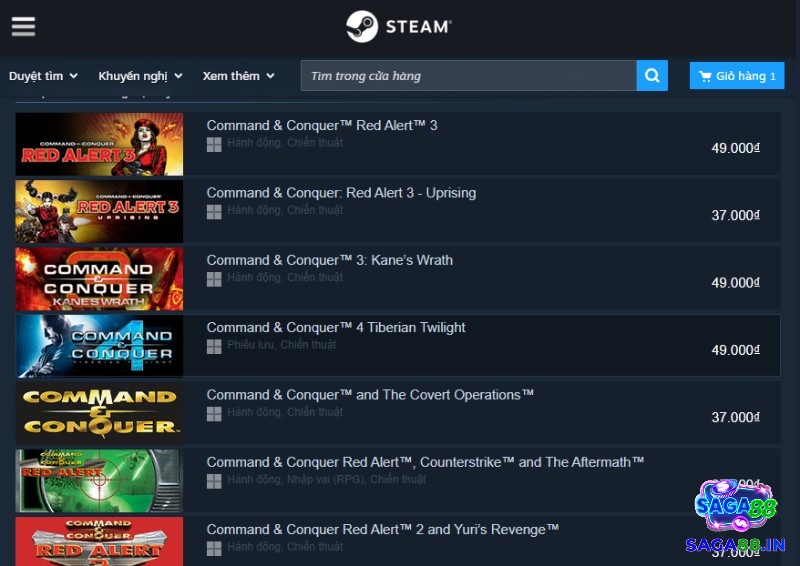Image resolution: width=800 pixels, height=566 pixels.
Task: Expand the Khuyến nghị dropdown
Action: pyautogui.click(x=140, y=76)
